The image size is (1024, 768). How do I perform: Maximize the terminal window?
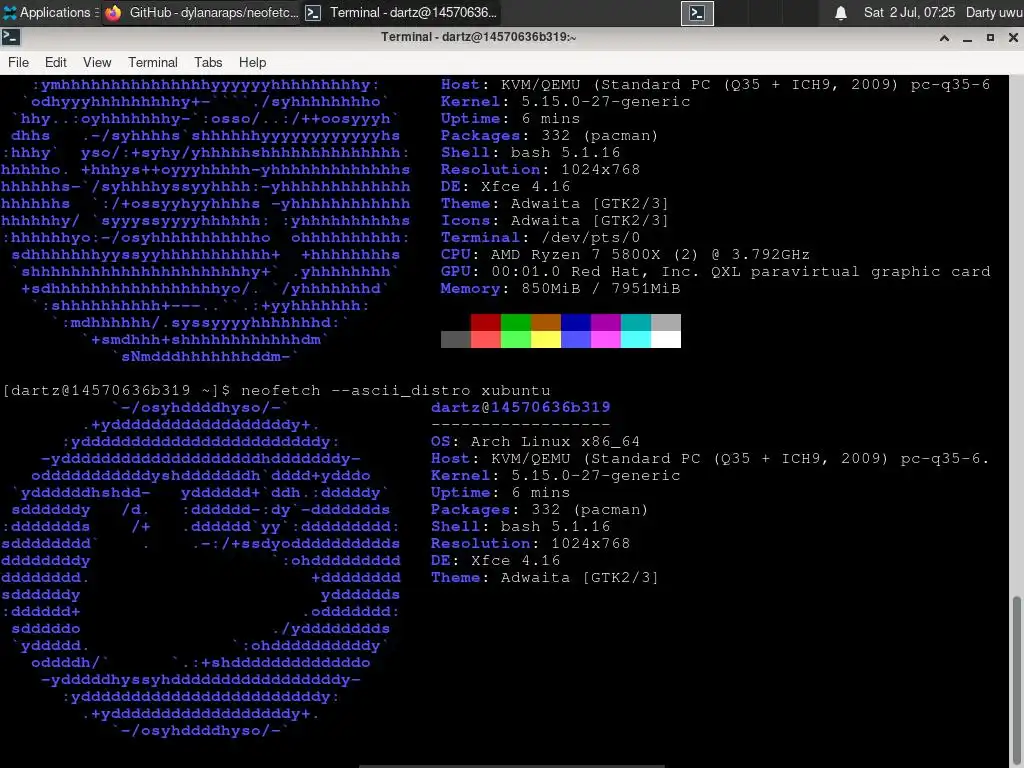pos(990,38)
